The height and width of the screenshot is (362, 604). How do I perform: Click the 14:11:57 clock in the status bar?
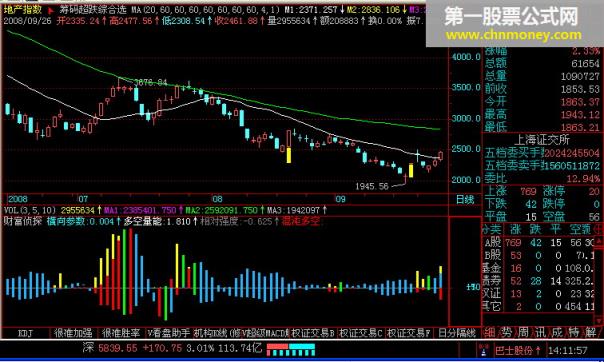[x=568, y=350]
